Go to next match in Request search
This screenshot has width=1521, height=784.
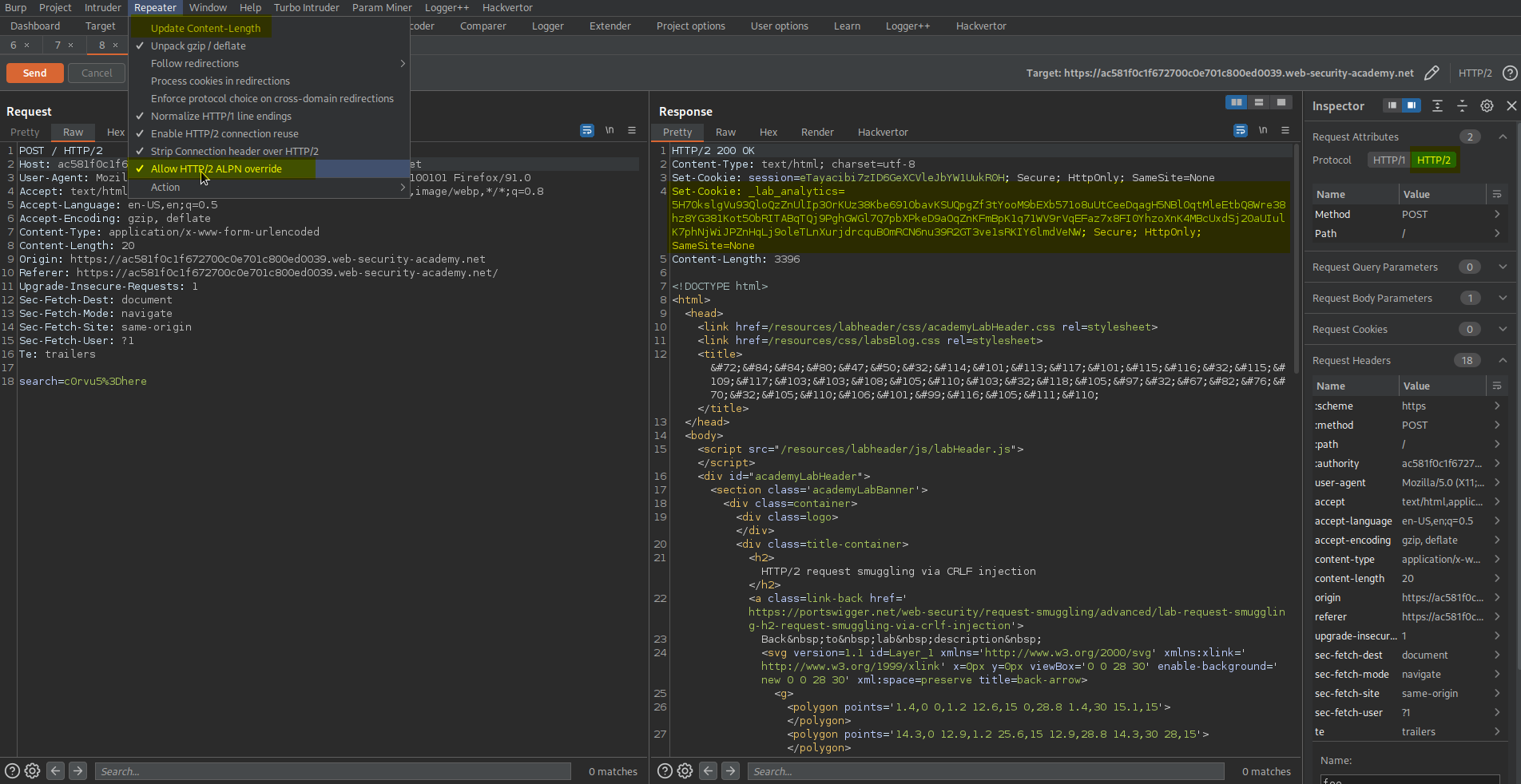(x=77, y=770)
